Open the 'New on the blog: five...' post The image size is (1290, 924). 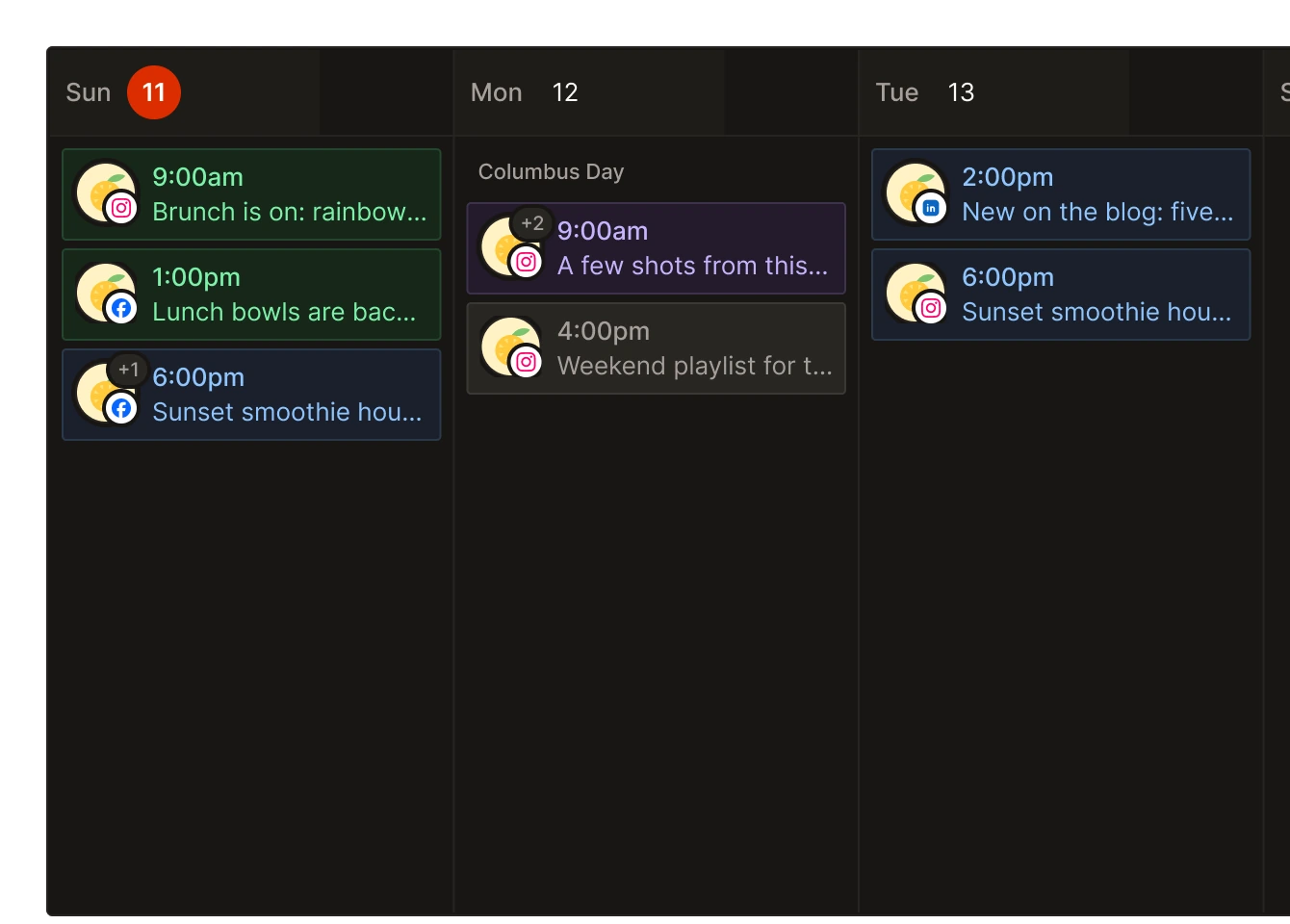coord(1061,194)
